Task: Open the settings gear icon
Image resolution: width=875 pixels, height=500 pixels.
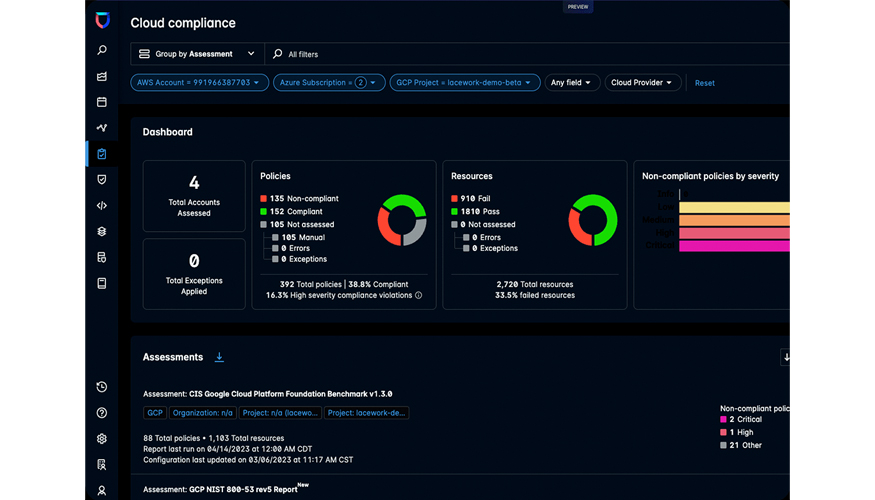Action: tap(102, 439)
